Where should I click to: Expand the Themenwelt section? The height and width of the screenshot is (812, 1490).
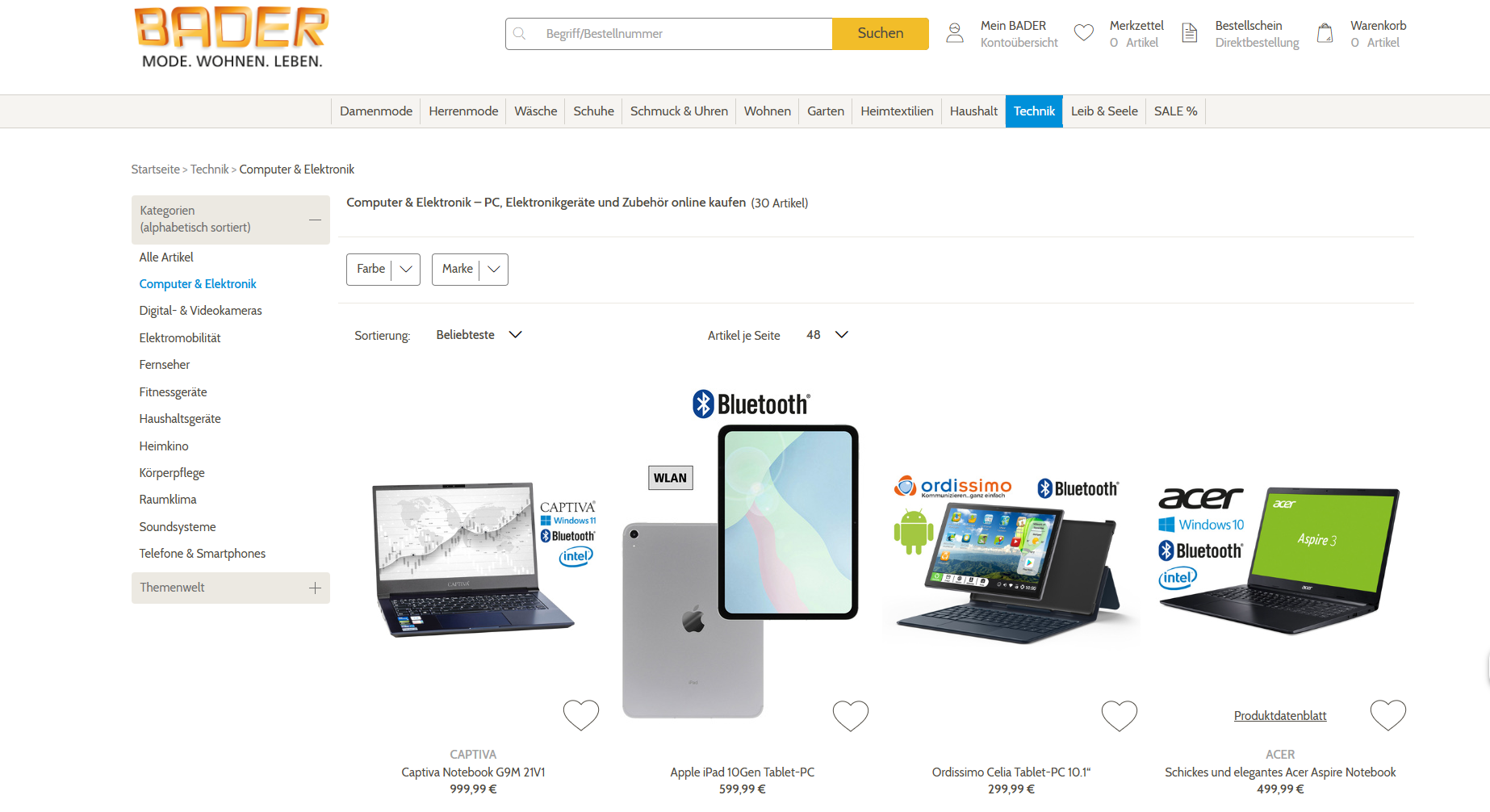click(231, 588)
